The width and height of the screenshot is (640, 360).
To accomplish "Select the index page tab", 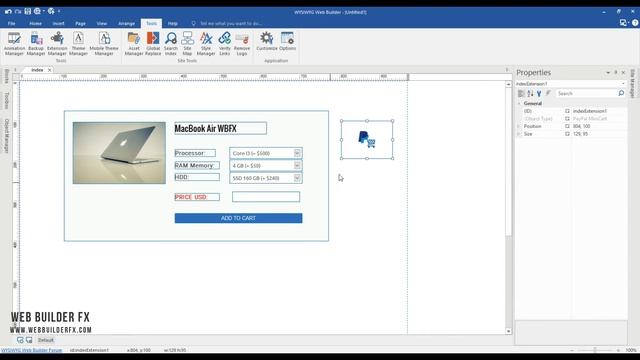I will pos(37,70).
